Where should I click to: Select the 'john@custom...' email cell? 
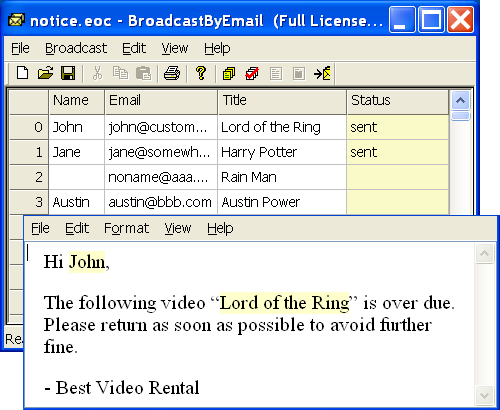point(161,127)
